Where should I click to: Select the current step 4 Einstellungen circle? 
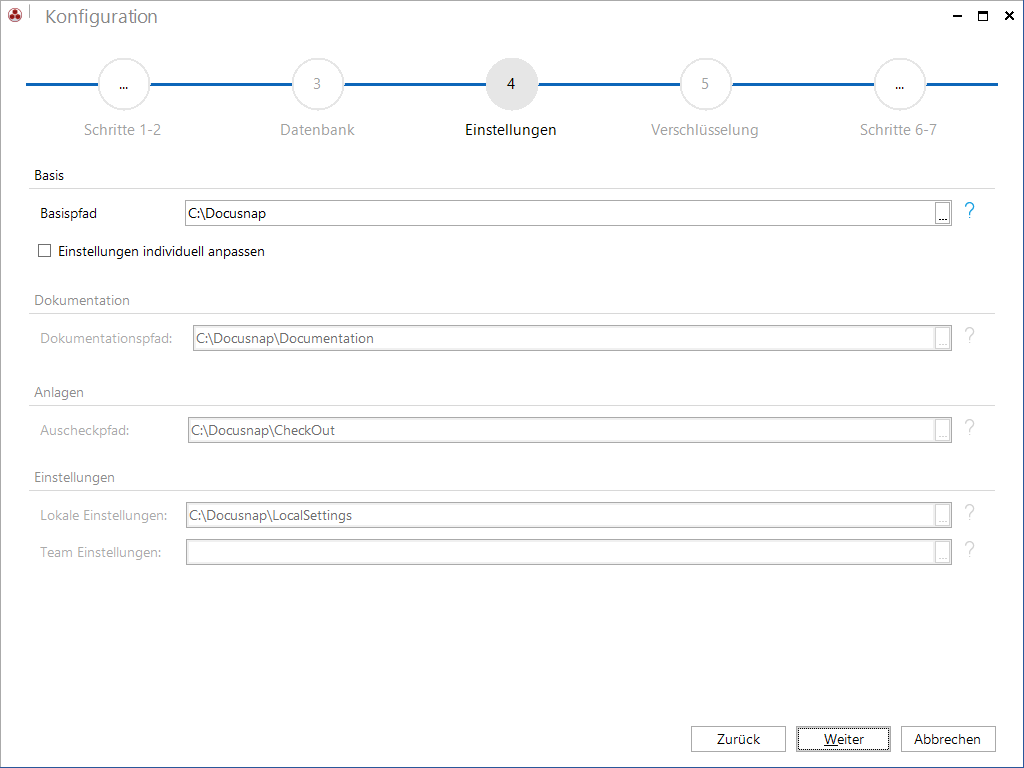511,84
